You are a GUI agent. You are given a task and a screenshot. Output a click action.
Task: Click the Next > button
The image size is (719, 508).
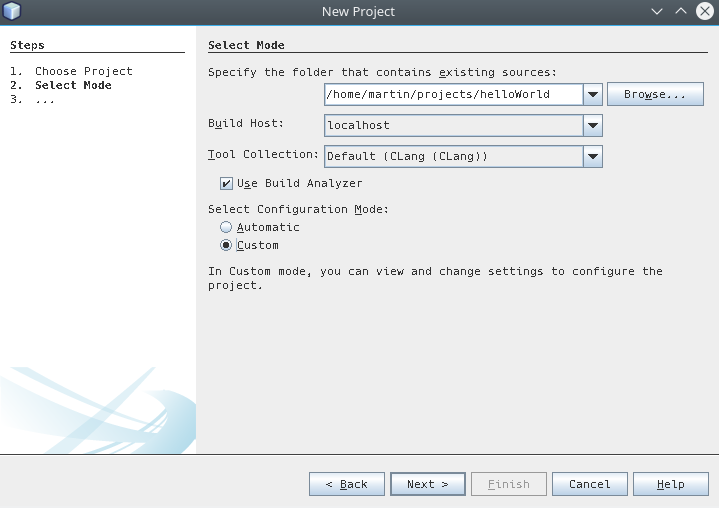[428, 484]
